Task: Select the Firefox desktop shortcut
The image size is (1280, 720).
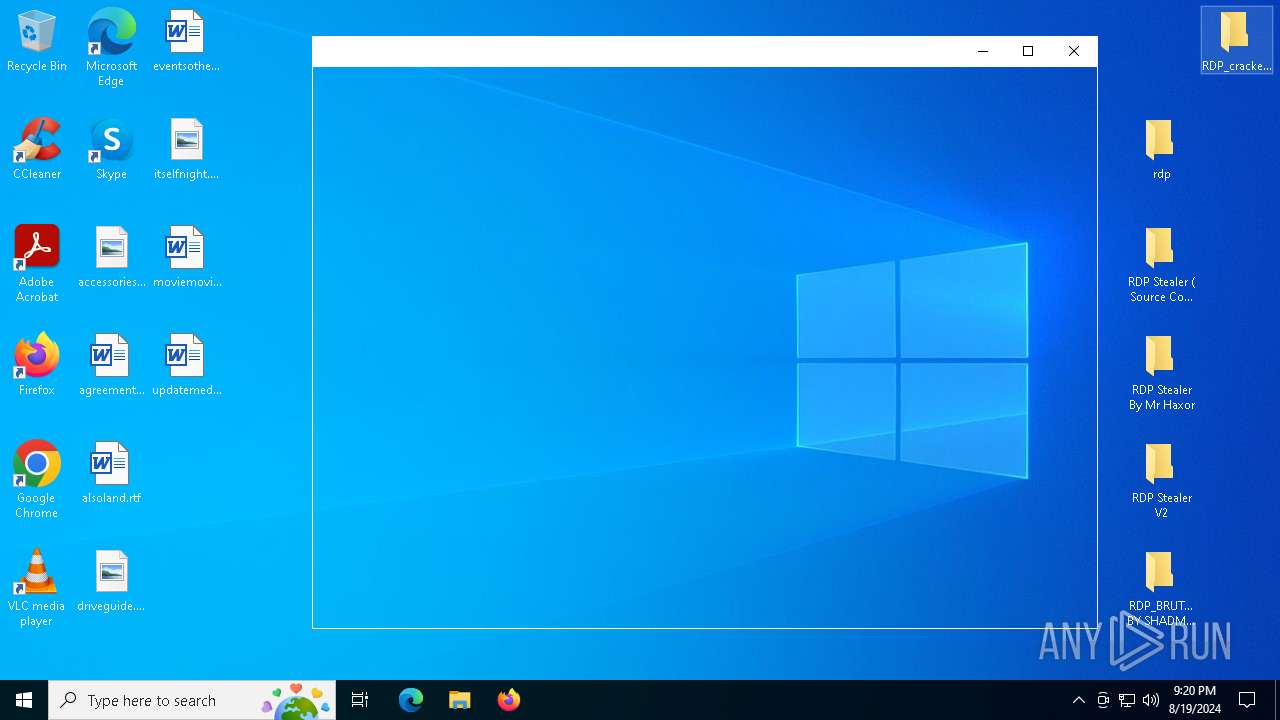Action: point(37,365)
